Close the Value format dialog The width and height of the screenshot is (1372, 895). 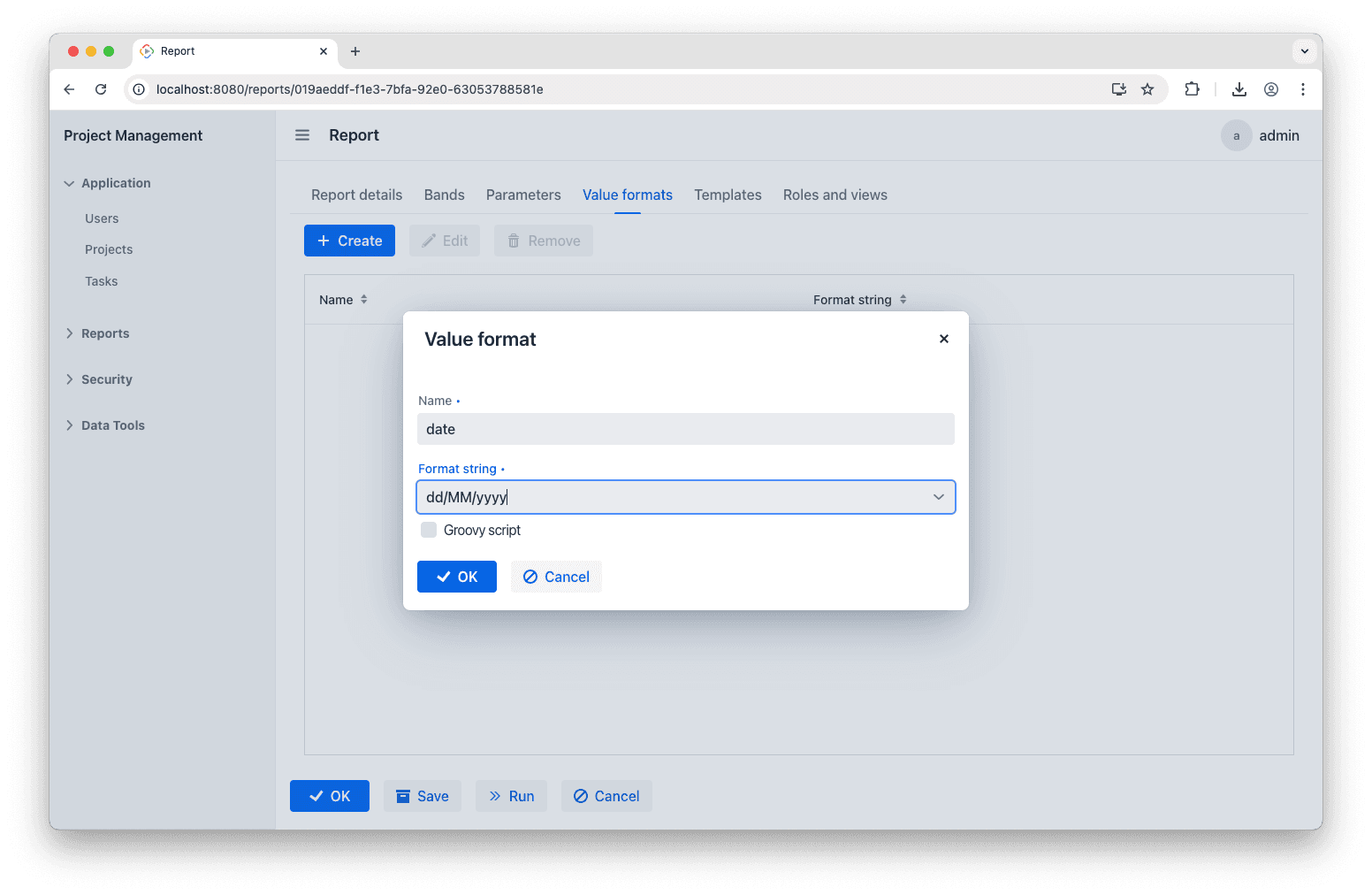click(944, 339)
